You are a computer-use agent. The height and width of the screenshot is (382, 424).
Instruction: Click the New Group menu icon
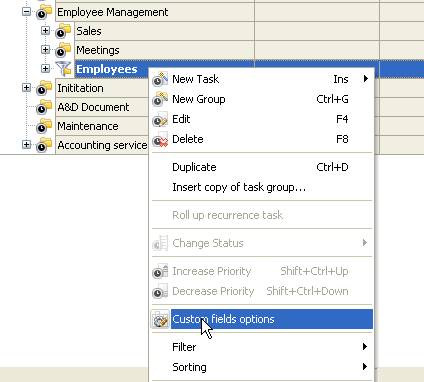pos(160,99)
